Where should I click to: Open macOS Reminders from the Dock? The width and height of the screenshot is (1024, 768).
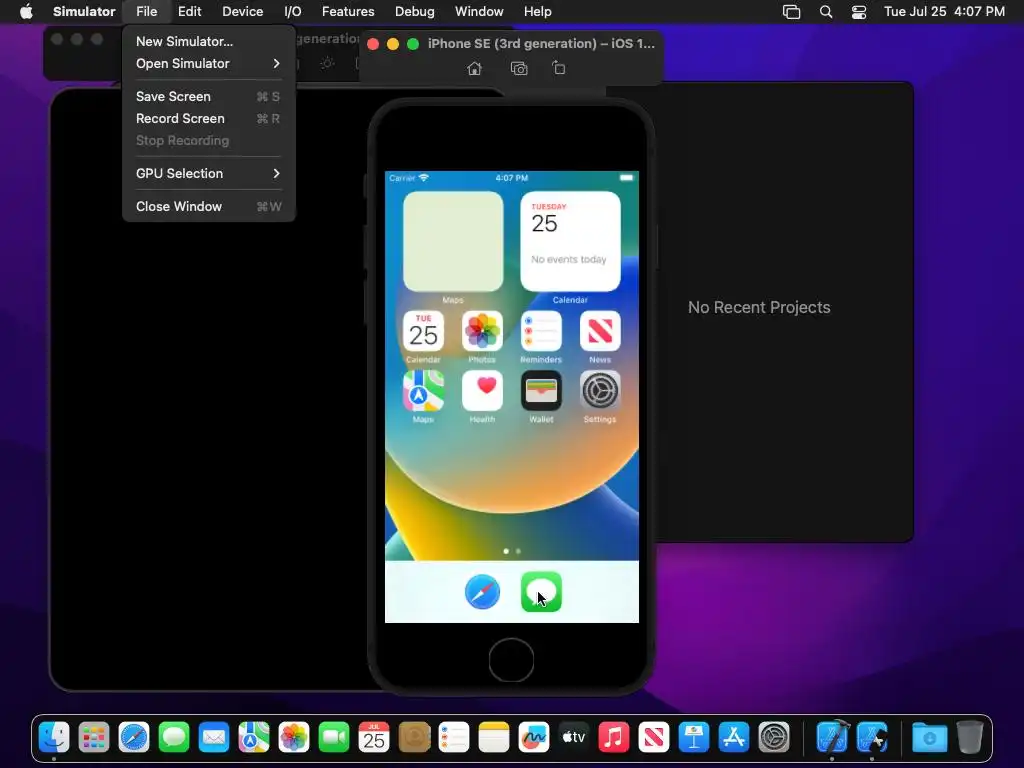454,738
